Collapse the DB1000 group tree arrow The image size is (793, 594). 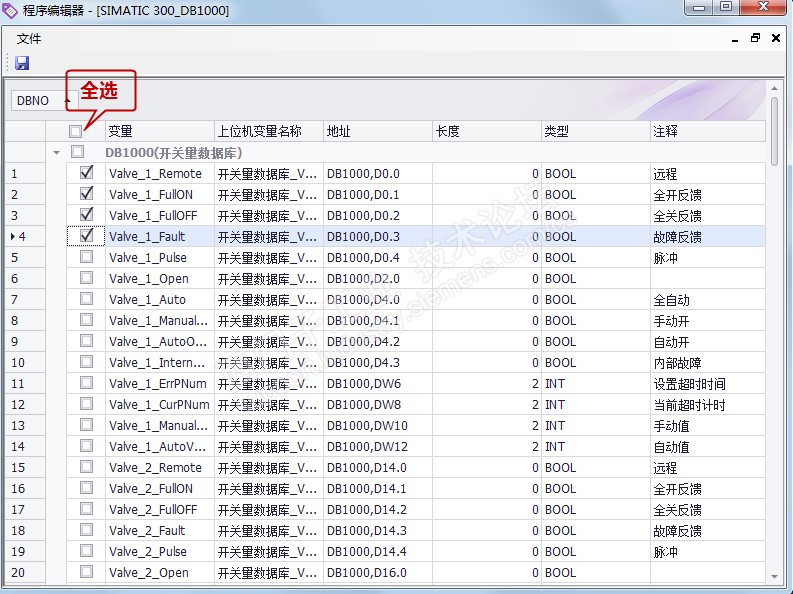tap(56, 152)
